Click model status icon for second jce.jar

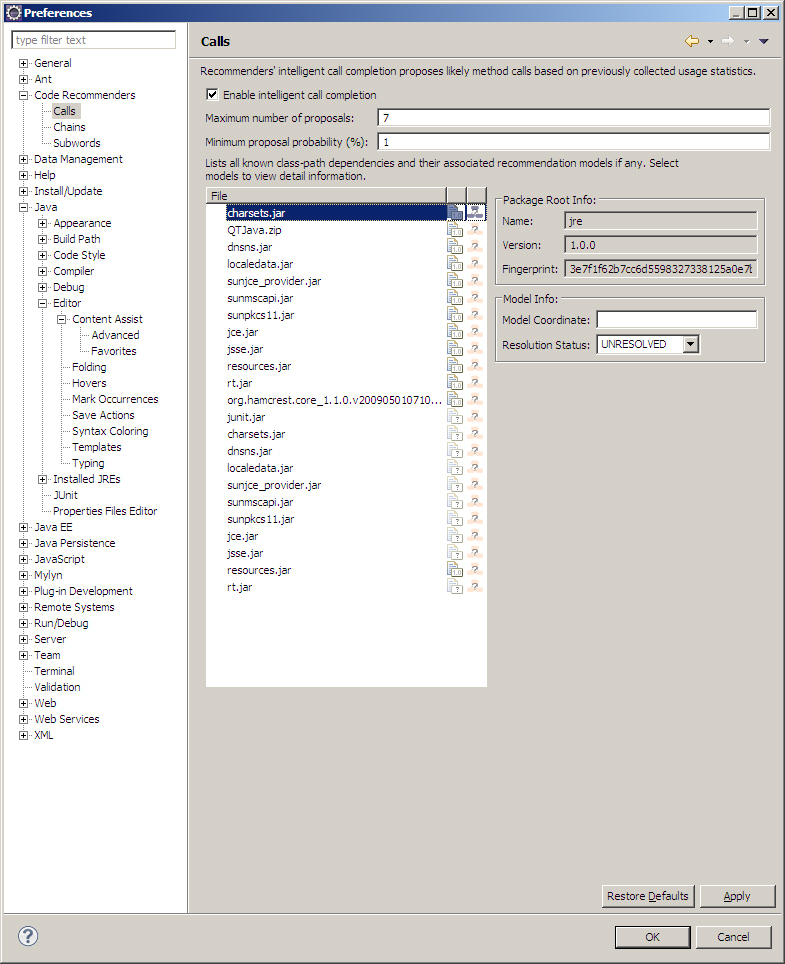click(x=475, y=536)
